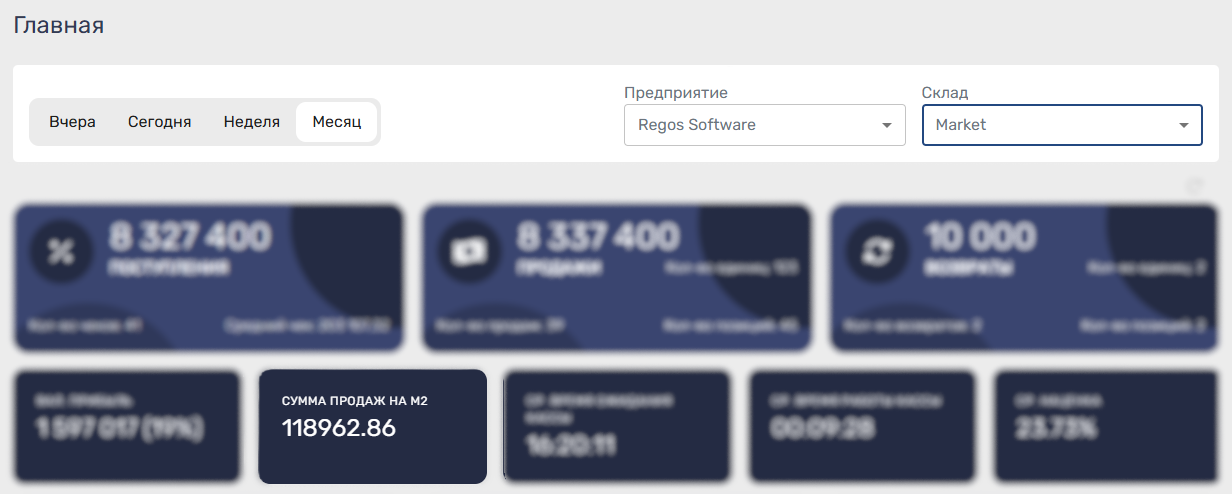Click the card showing 23.73%
Screen dimensions: 1232x494
click(1106, 425)
